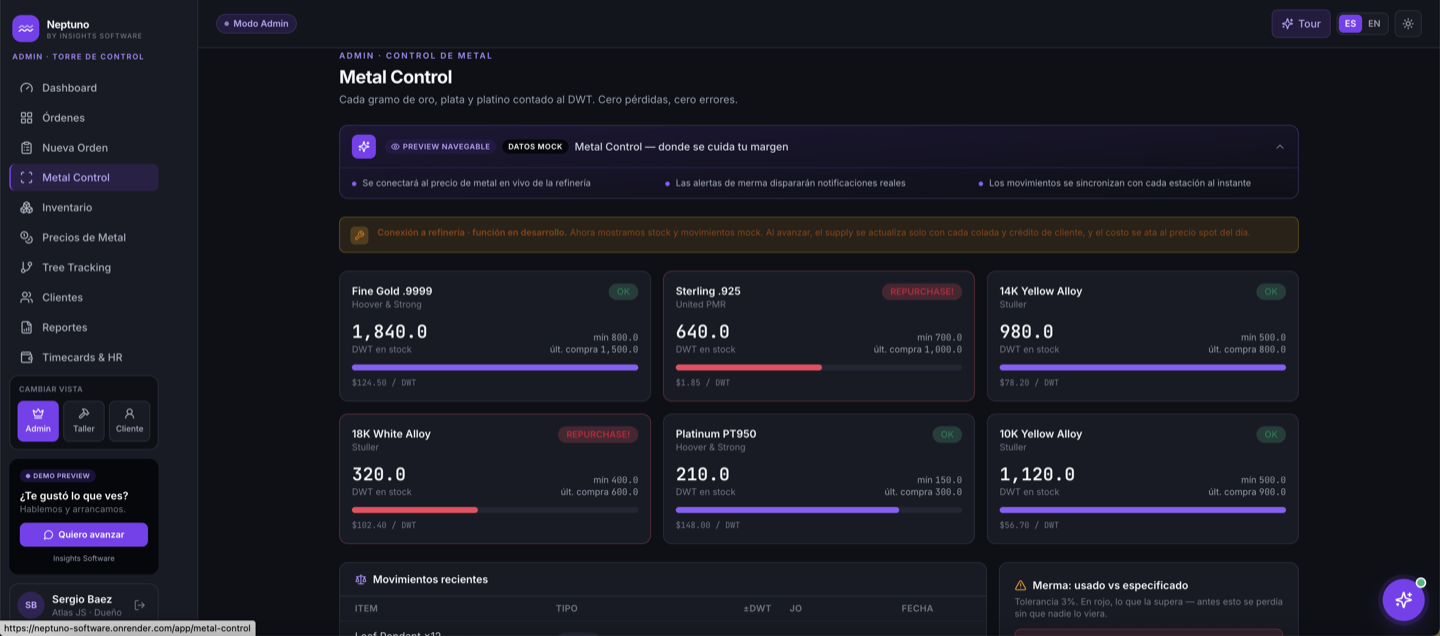Click Sterling .925 stock progress bar
Image resolution: width=1440 pixels, height=636 pixels.
coord(819,368)
